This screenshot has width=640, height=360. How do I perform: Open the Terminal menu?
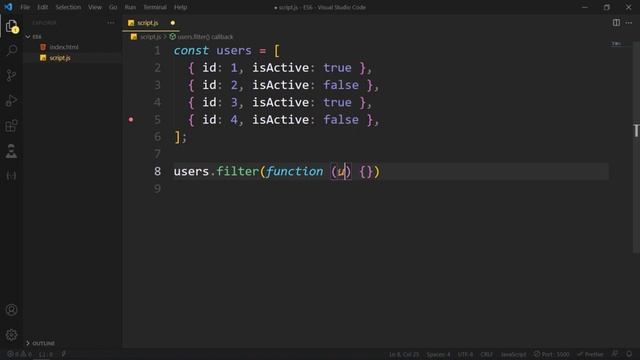(155, 7)
